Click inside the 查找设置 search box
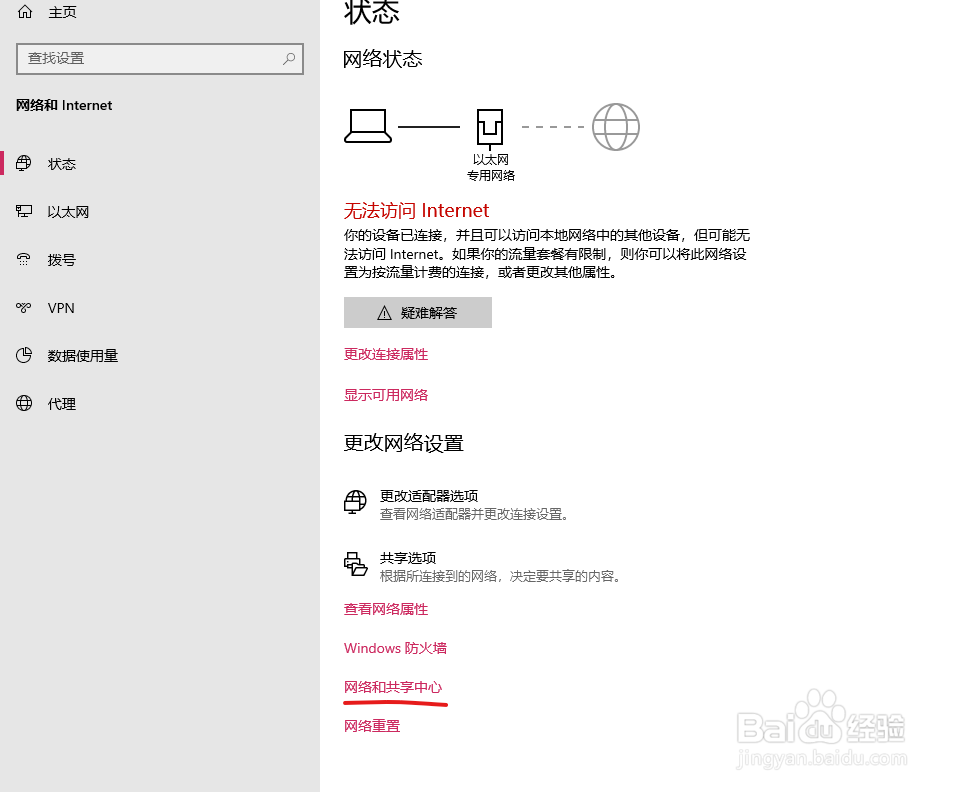The width and height of the screenshot is (961, 792). coord(160,59)
